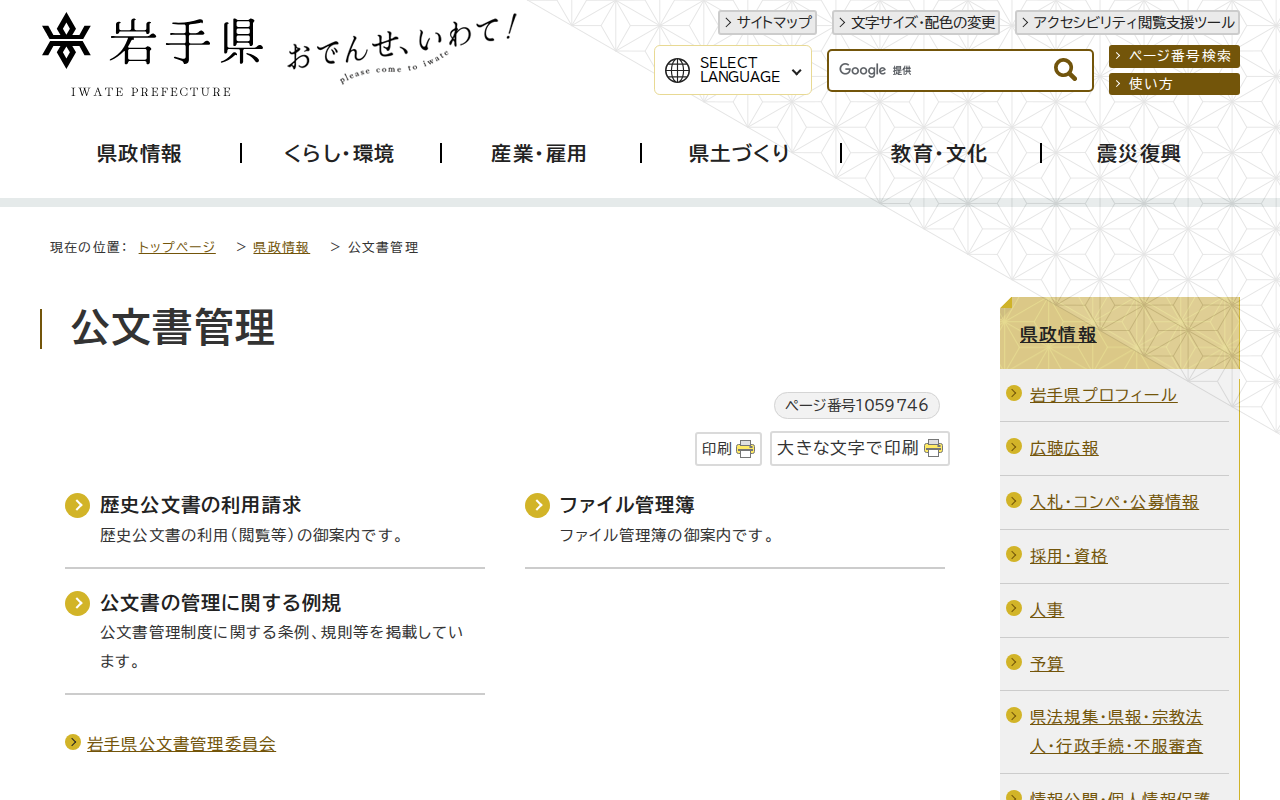Open the サイトマップ link
The width and height of the screenshot is (1280, 800).
click(767, 22)
